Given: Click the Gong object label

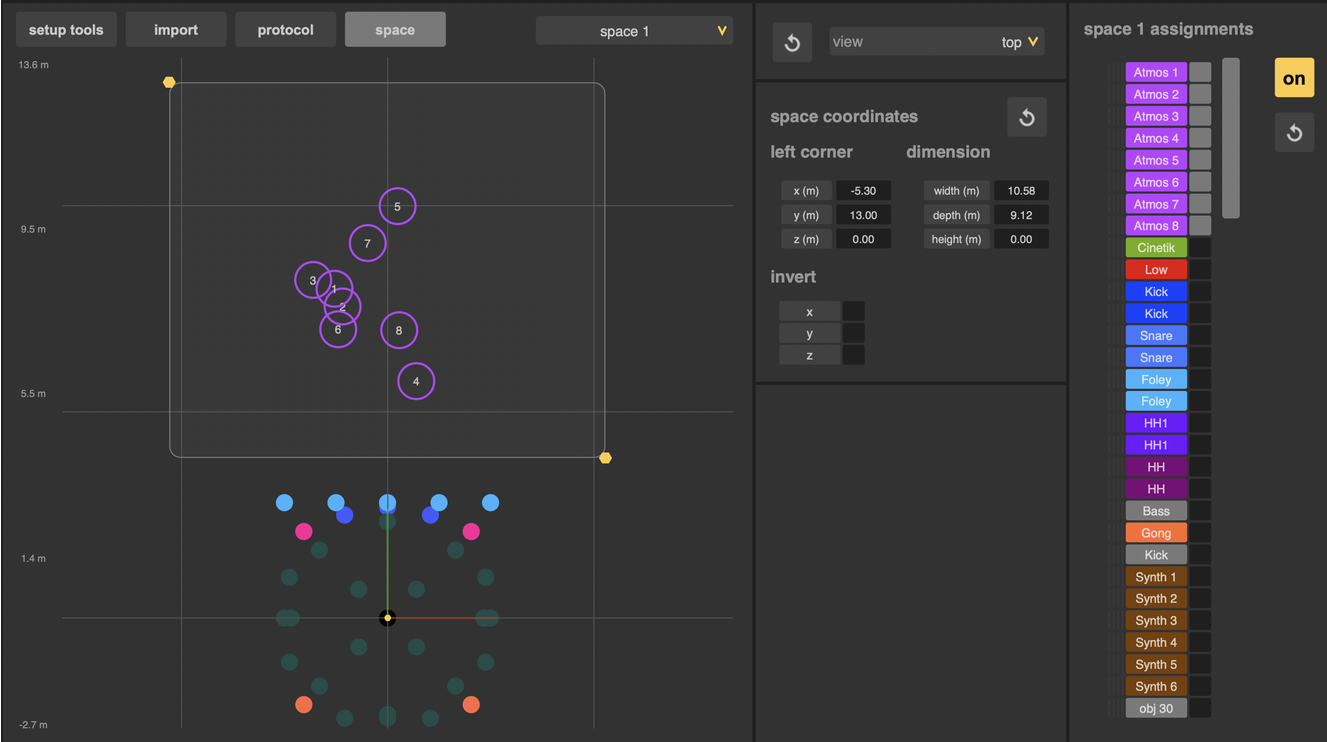Looking at the screenshot, I should click(x=1156, y=533).
